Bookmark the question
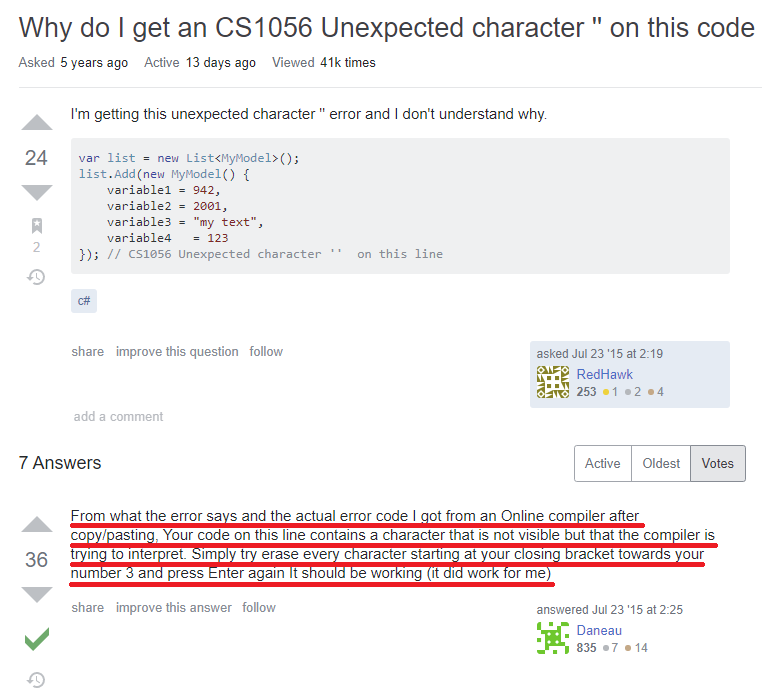 click(x=37, y=226)
